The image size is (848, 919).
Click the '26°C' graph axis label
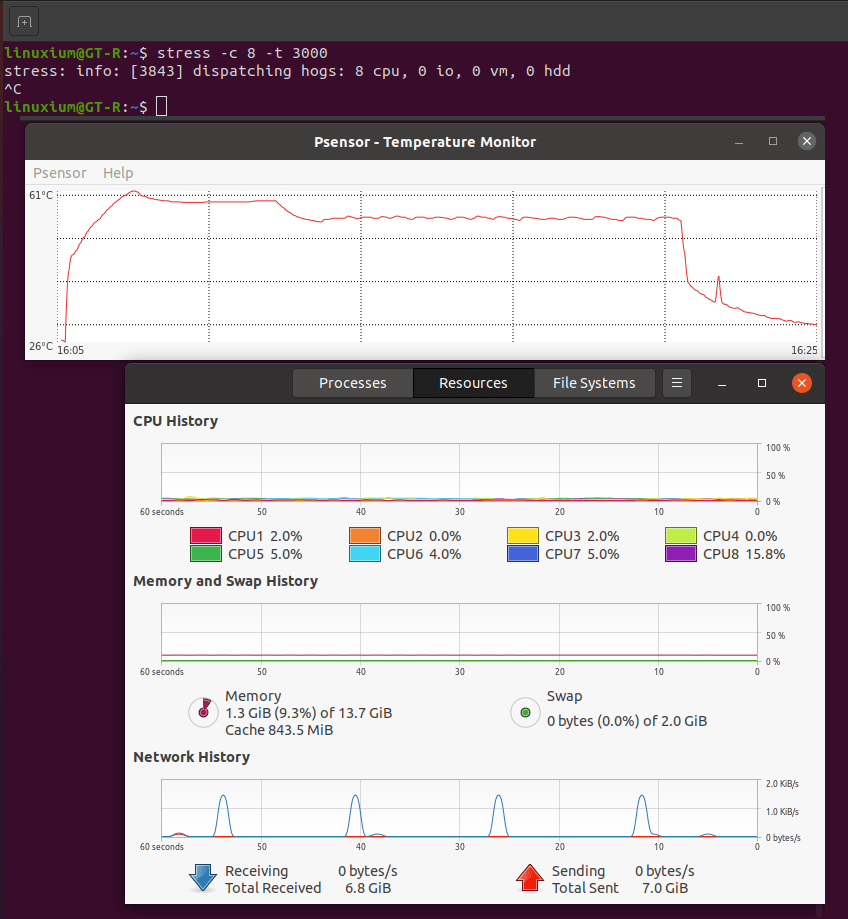[x=41, y=346]
